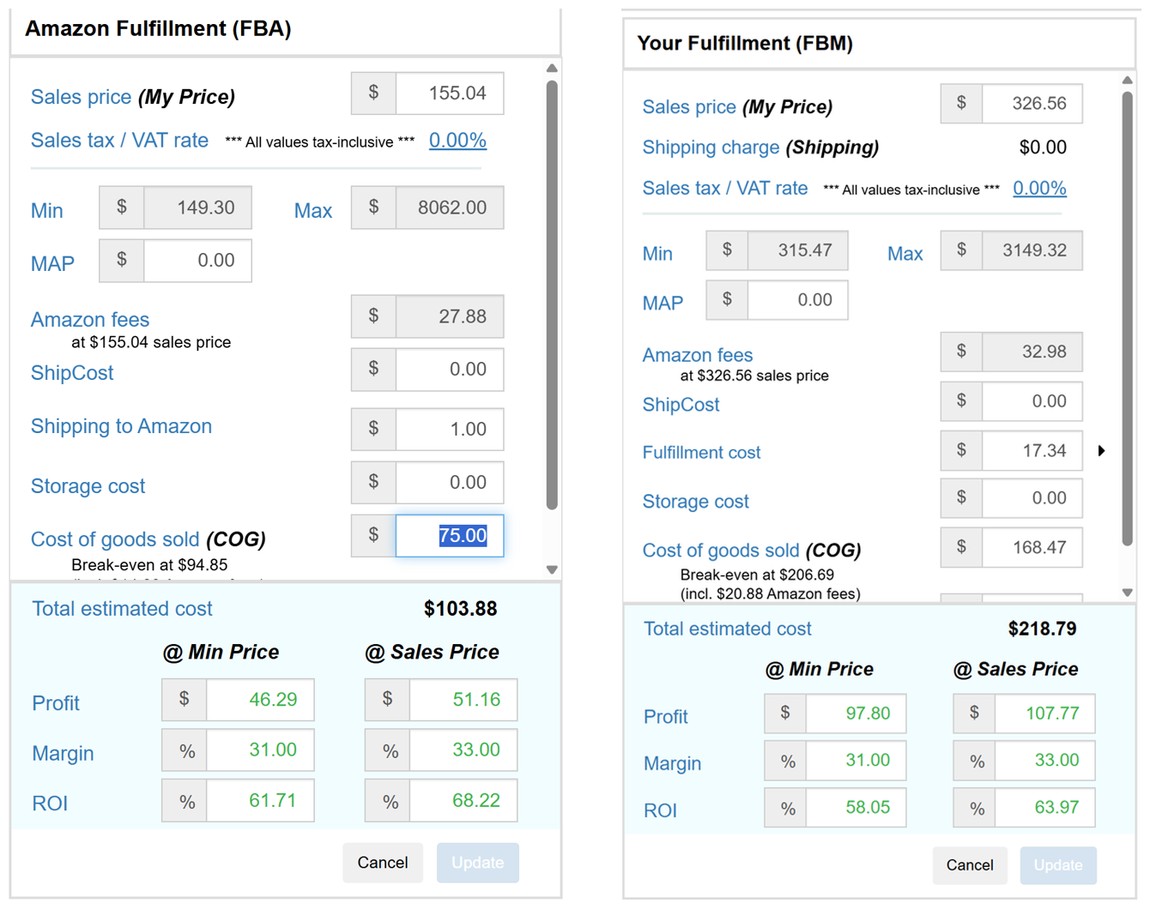Click FBM MAP input field
The image size is (1150, 909).
click(x=798, y=300)
